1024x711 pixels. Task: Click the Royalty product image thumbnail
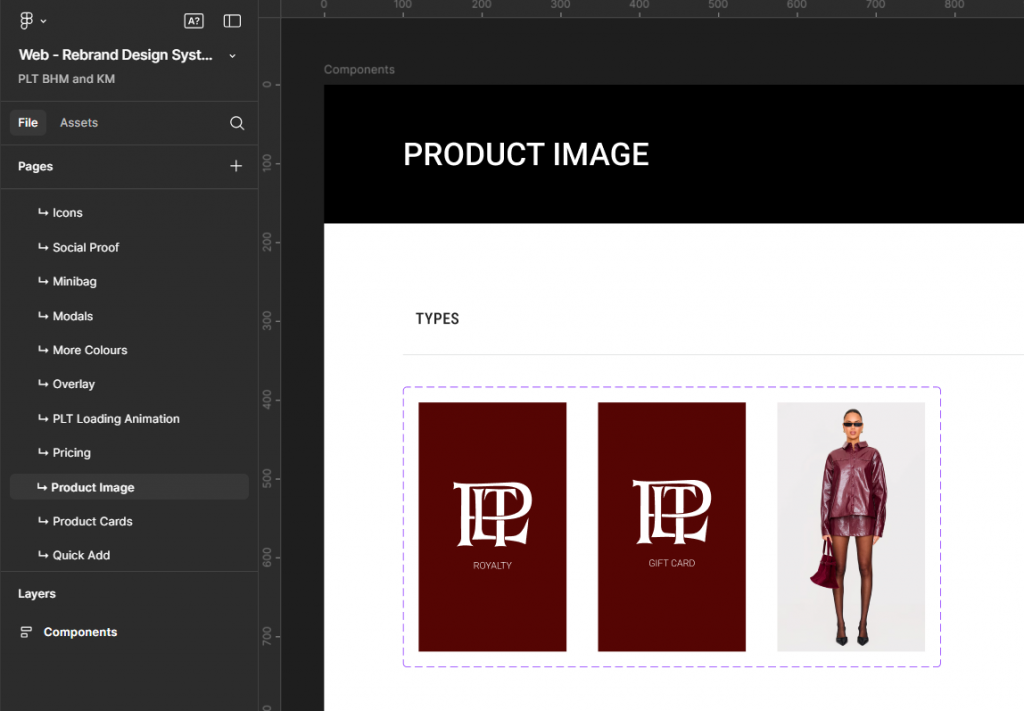pyautogui.click(x=492, y=526)
